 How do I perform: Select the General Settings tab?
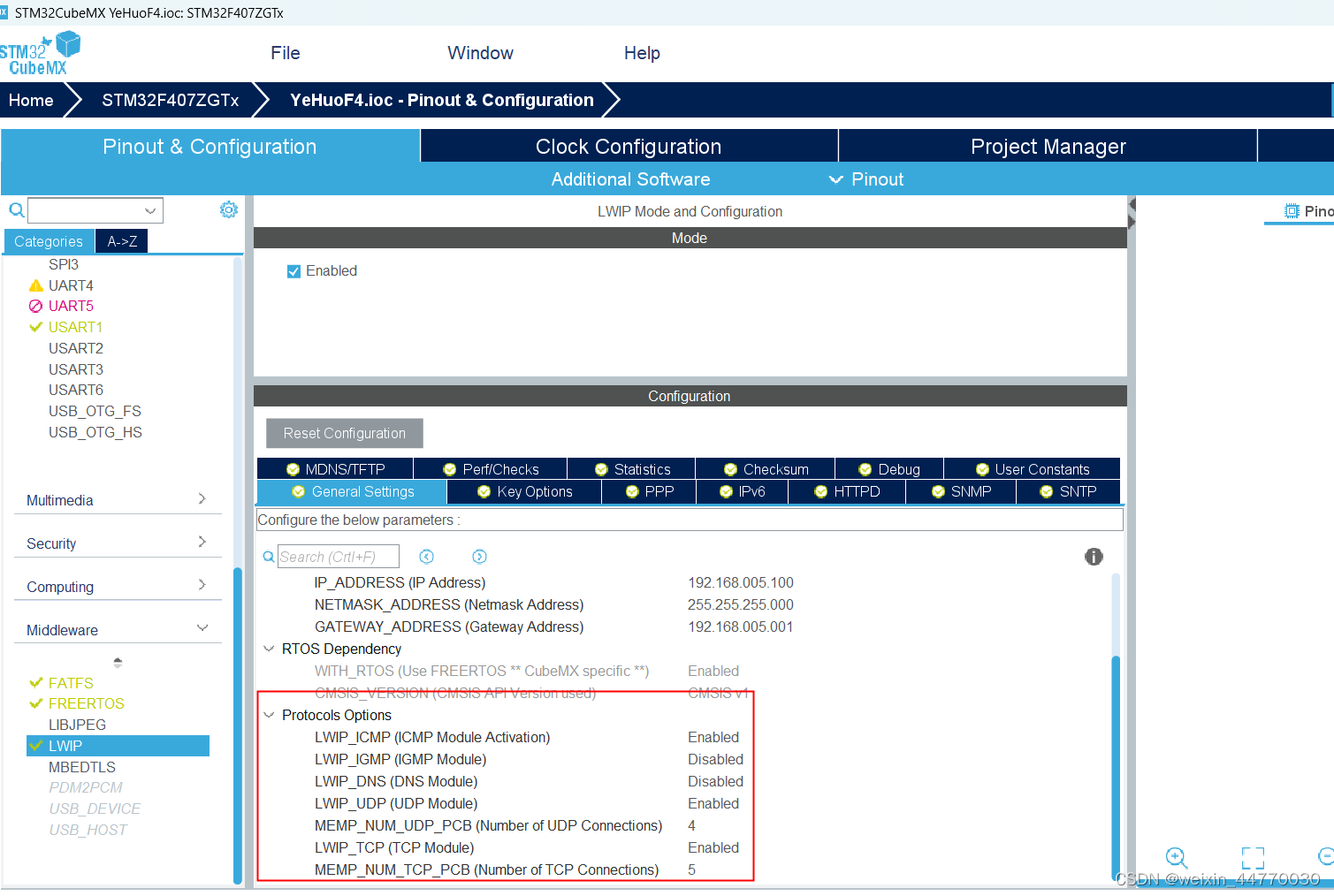click(x=352, y=491)
